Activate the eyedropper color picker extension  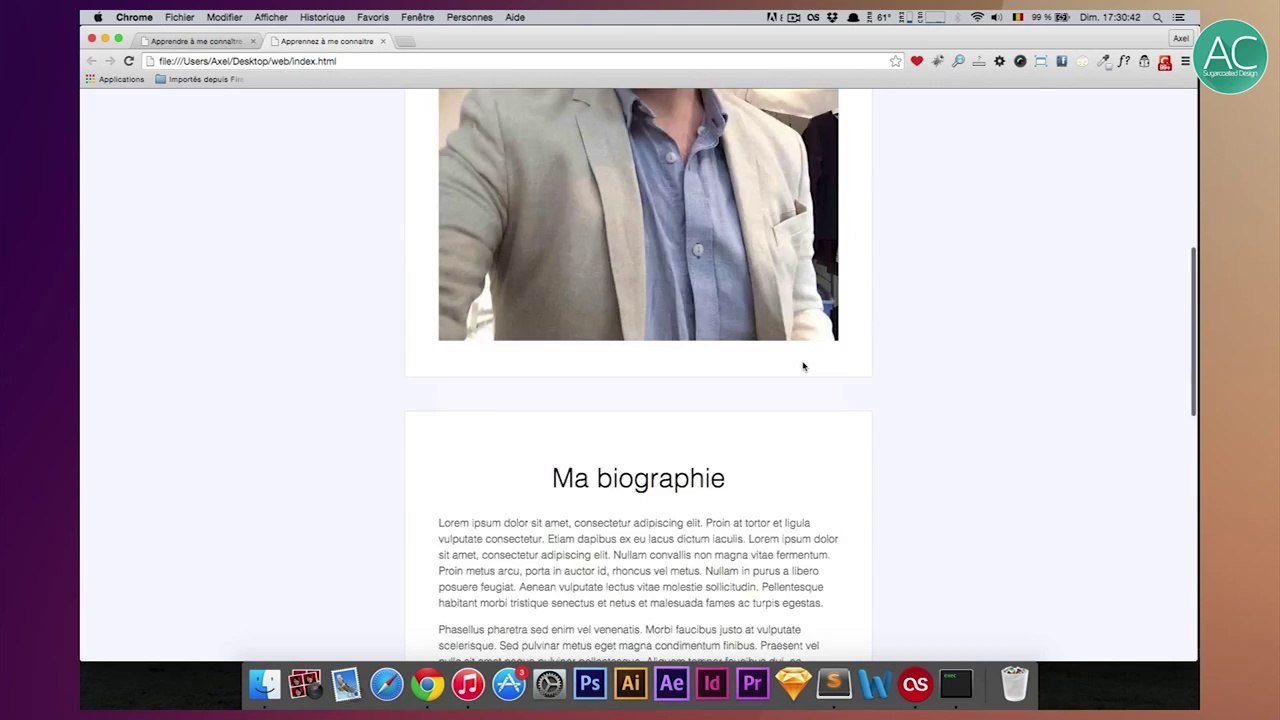[x=1103, y=61]
